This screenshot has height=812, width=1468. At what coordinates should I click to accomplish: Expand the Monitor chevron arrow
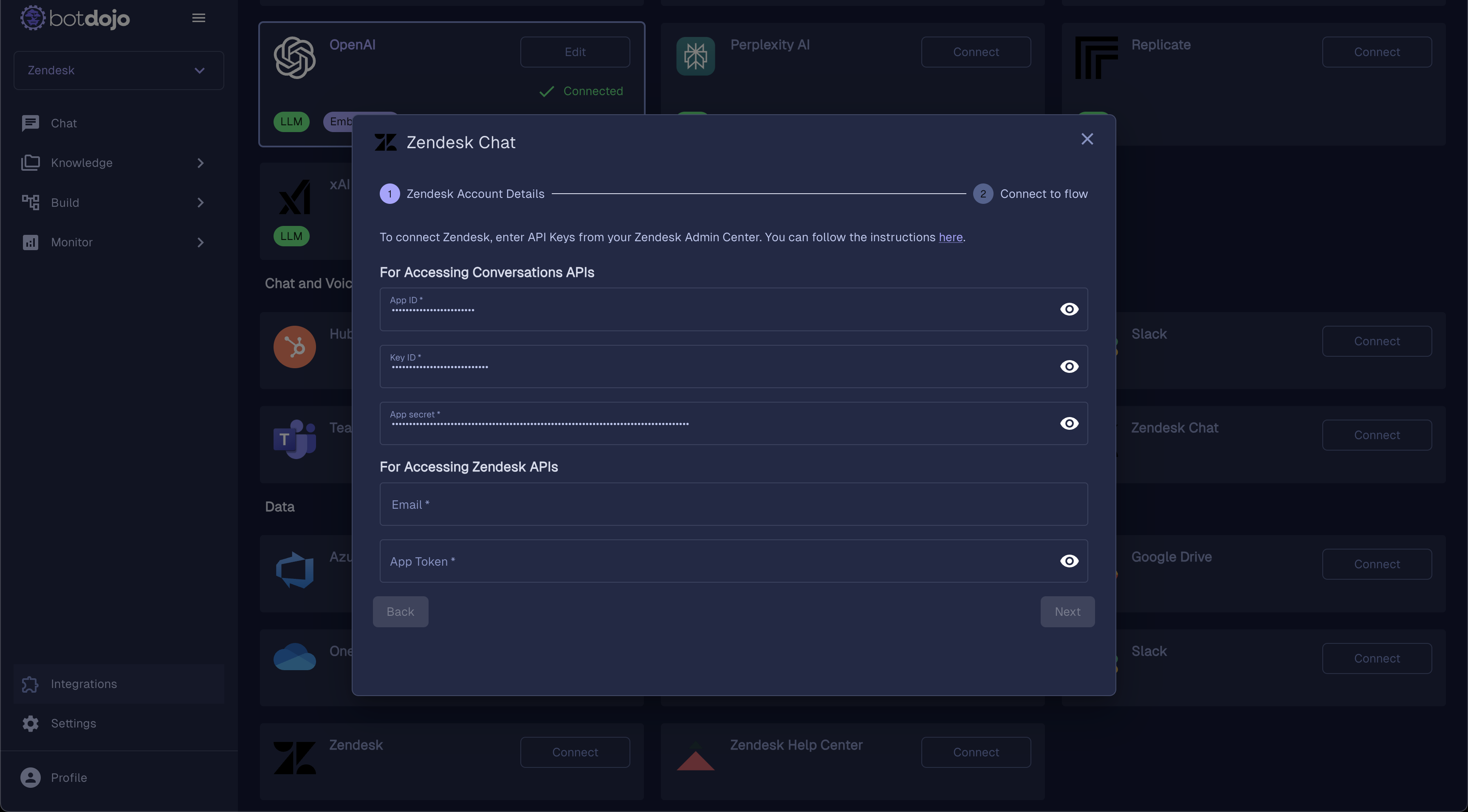(x=200, y=242)
